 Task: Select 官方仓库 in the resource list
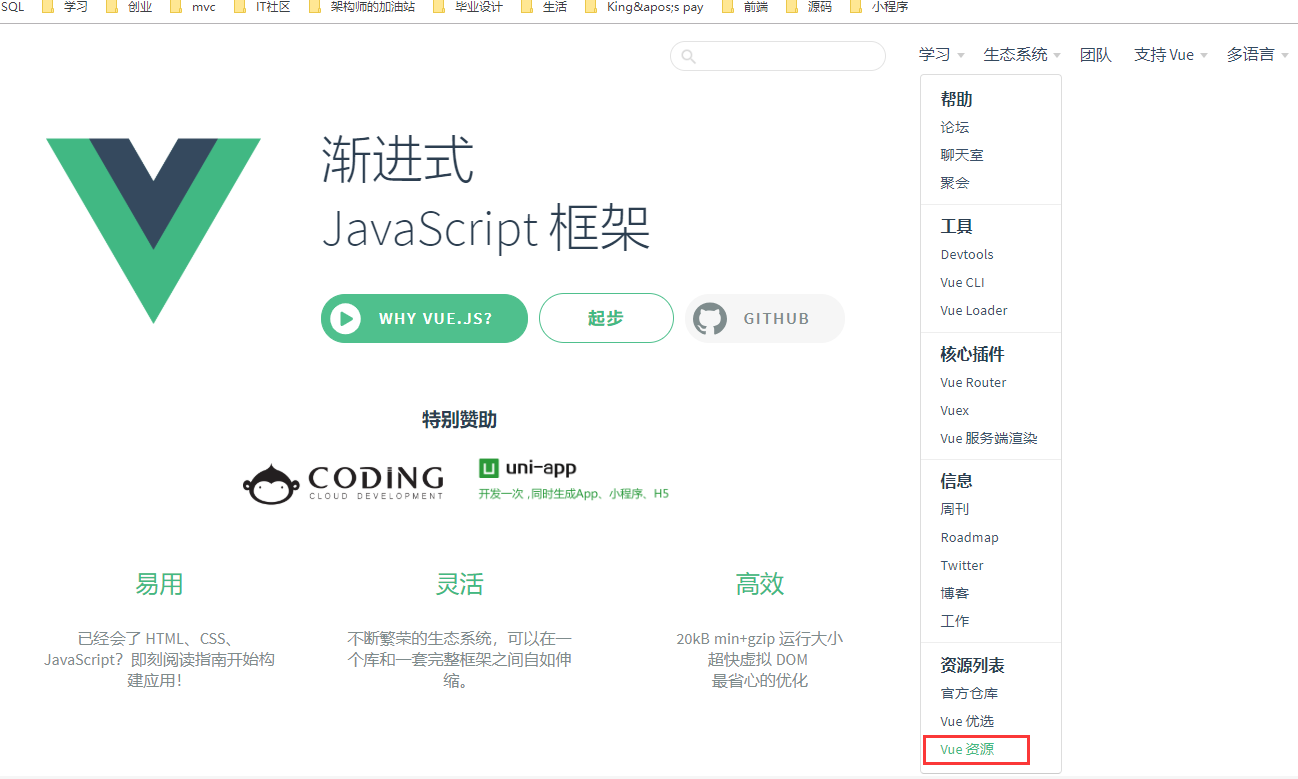(969, 693)
